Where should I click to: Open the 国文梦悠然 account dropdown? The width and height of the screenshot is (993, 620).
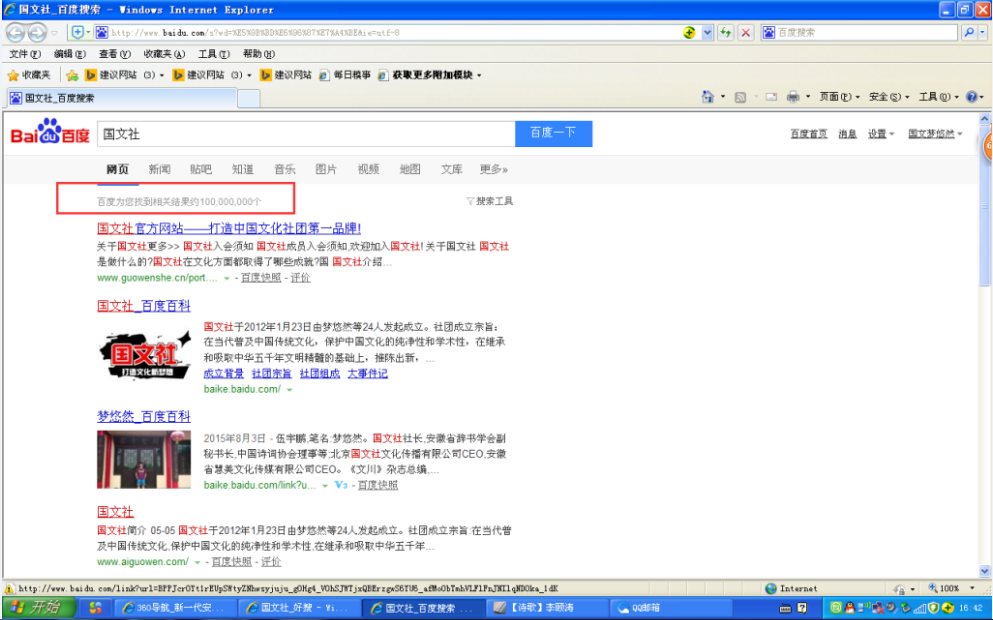pyautogui.click(x=935, y=134)
